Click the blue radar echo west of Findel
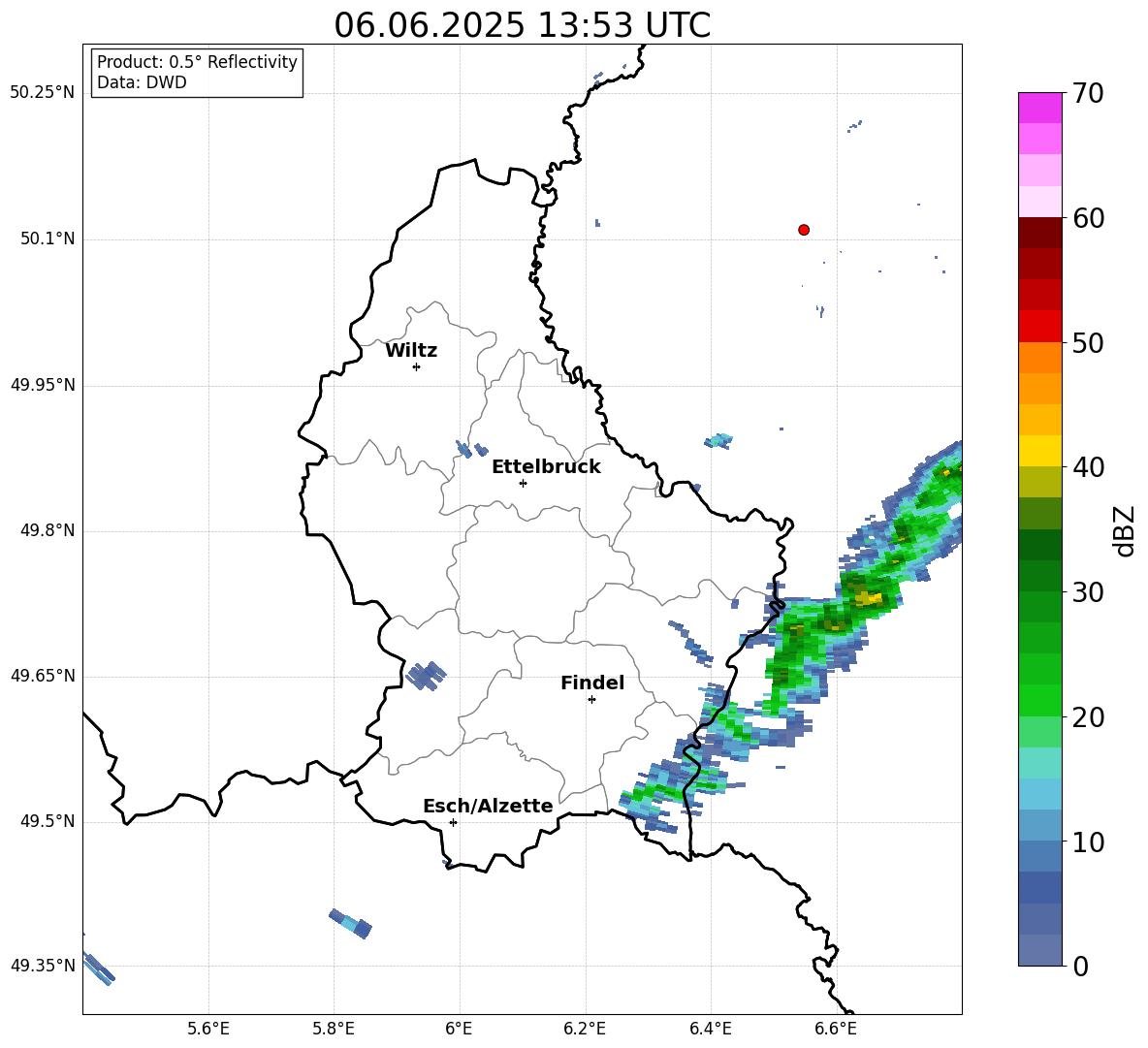This screenshot has height=1048, width=1148. (426, 676)
